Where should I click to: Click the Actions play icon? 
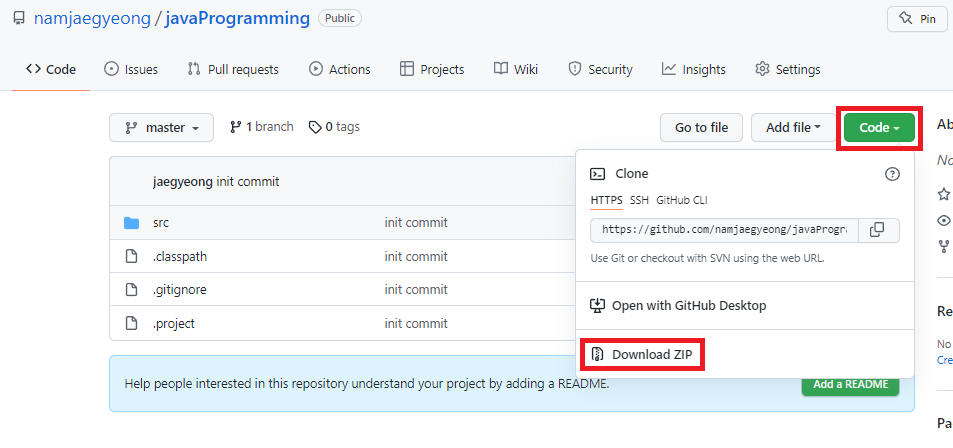click(x=315, y=69)
